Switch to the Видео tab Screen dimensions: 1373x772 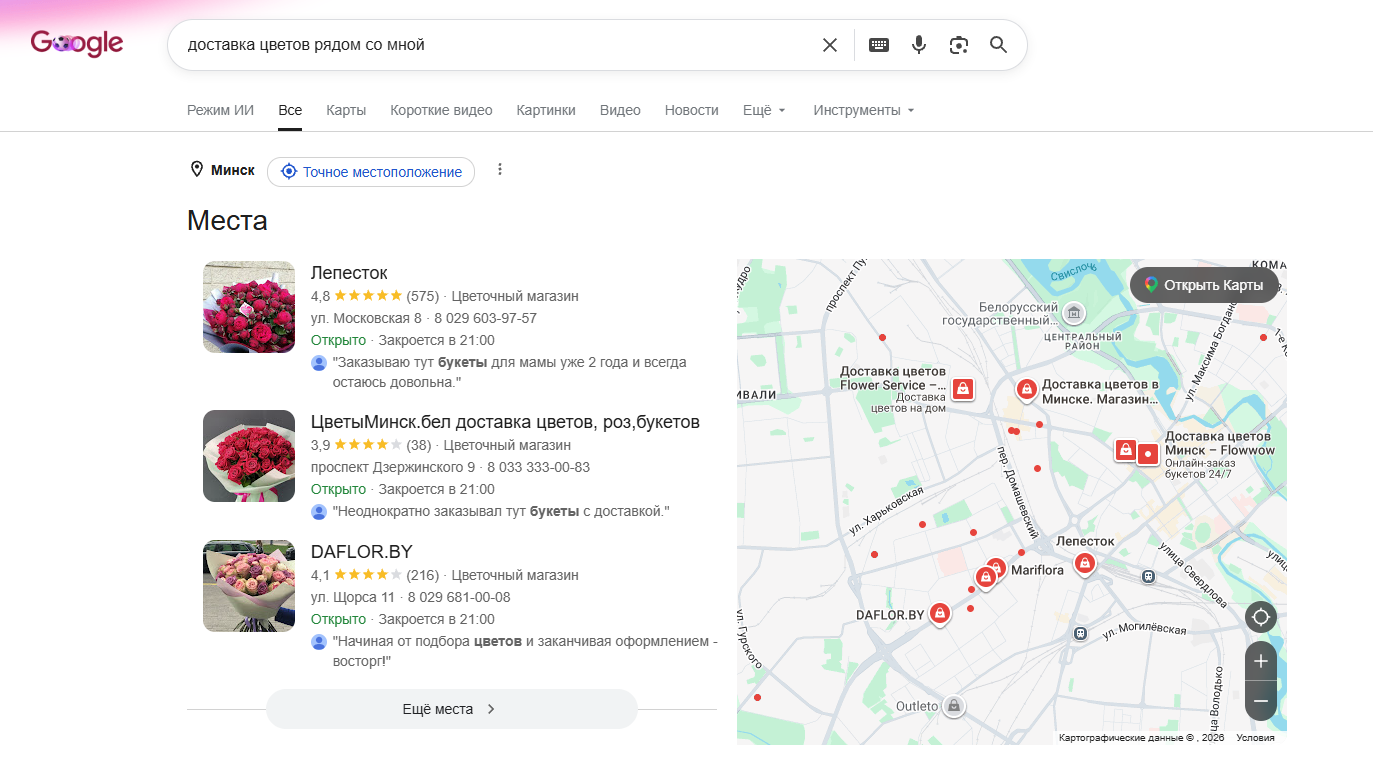(620, 110)
